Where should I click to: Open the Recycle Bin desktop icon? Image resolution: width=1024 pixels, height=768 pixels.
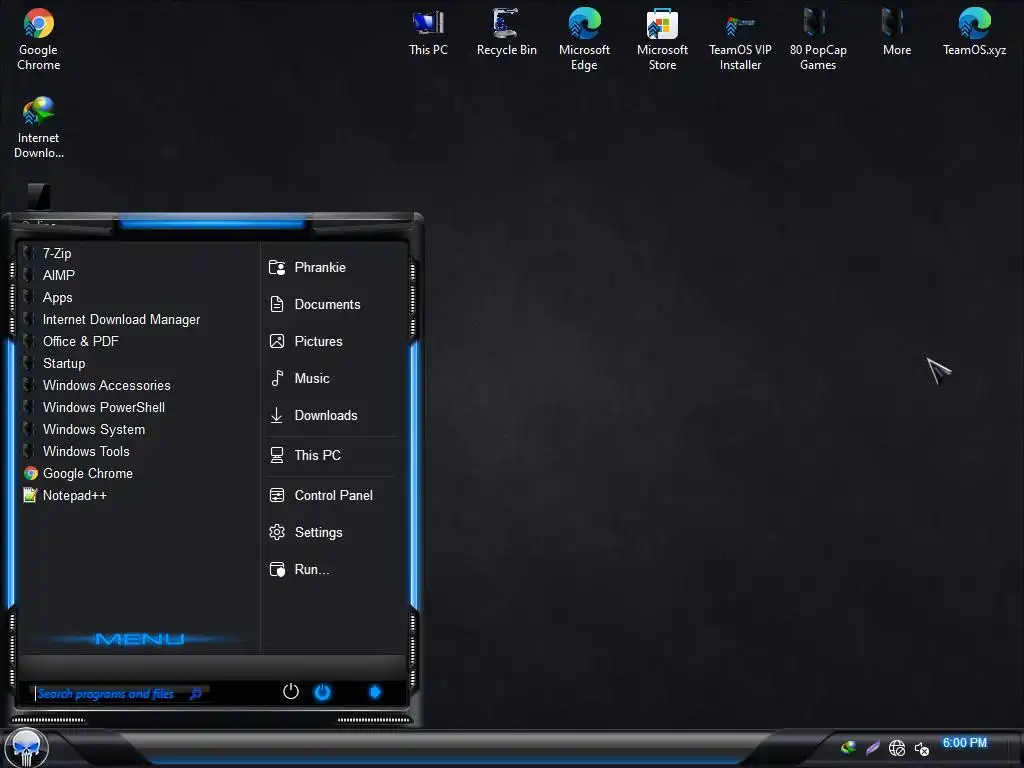506,33
